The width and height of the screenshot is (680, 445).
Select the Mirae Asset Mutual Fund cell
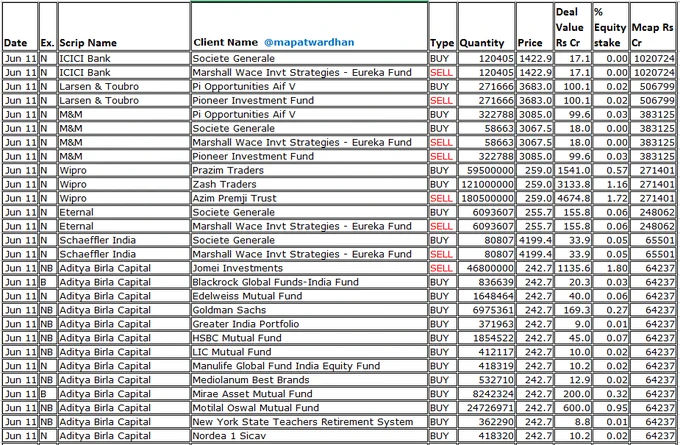pos(309,394)
